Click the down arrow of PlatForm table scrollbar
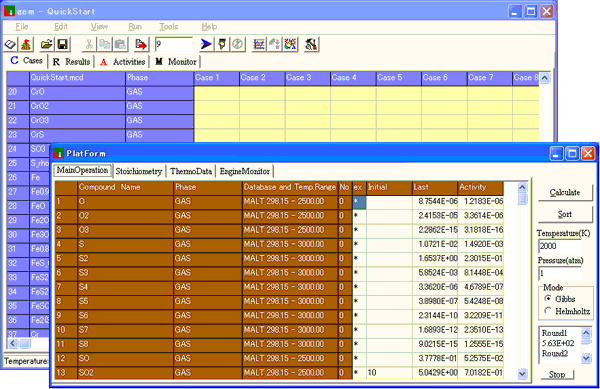Image resolution: width=600 pixels, height=389 pixels. (x=522, y=374)
